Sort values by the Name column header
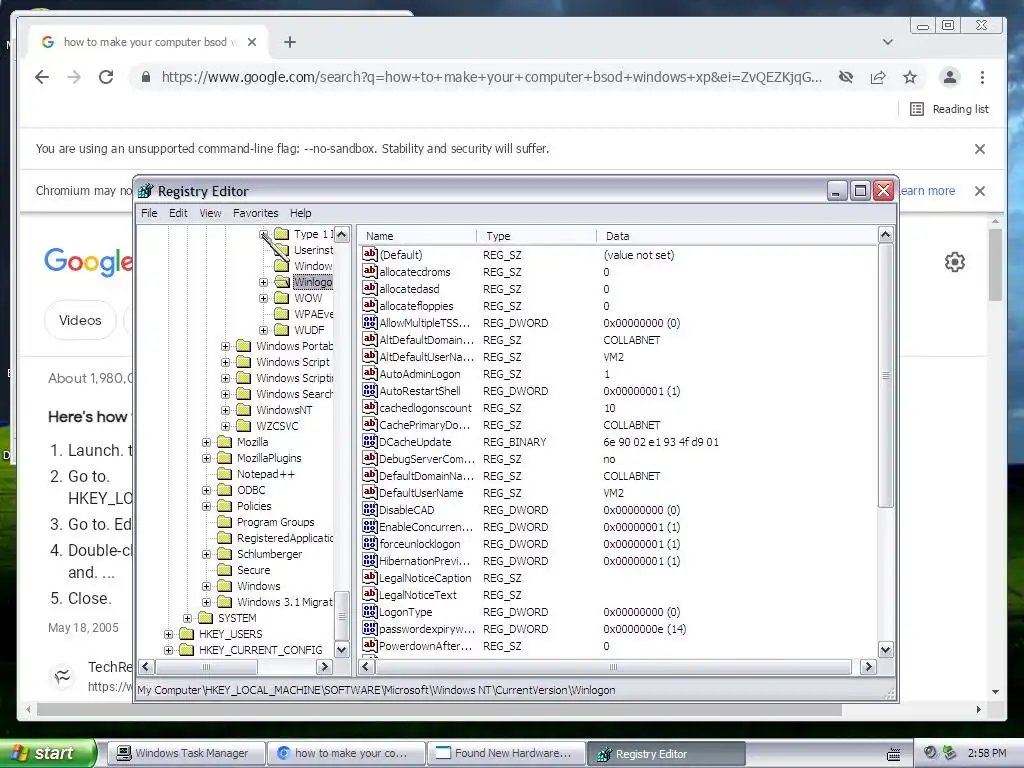 tap(418, 236)
